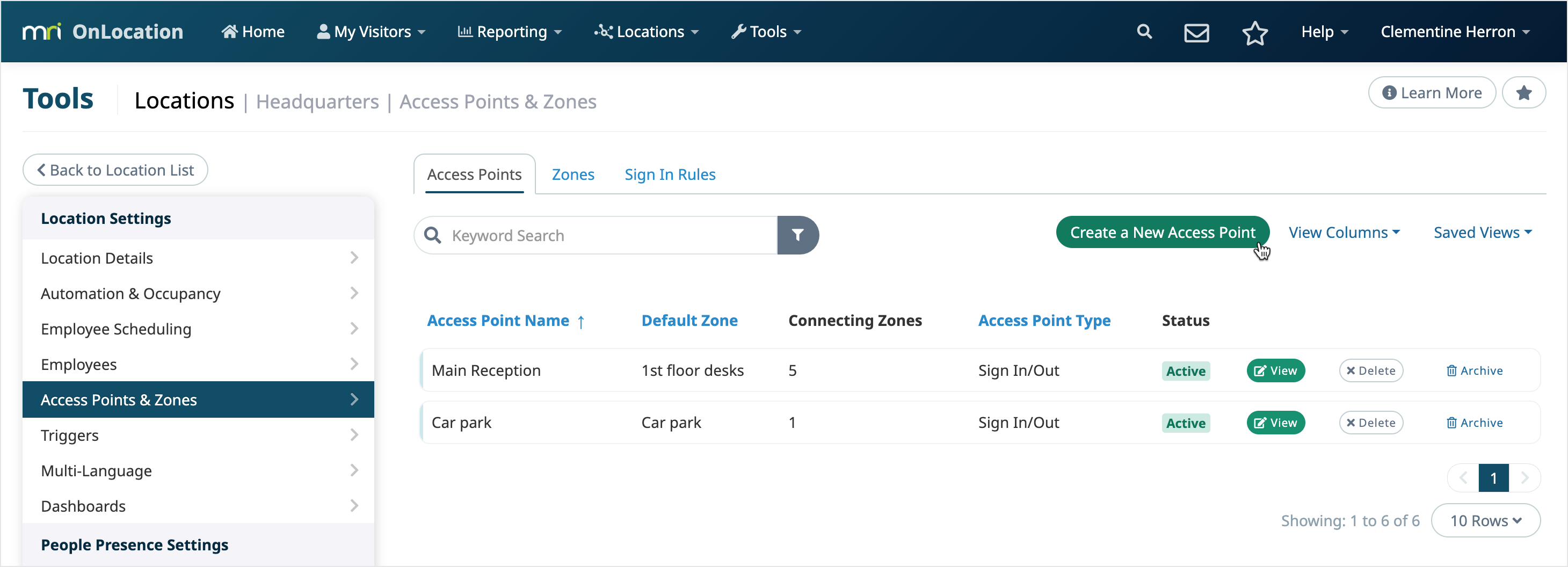
Task: Click the star favorites icon in navbar
Action: [x=1254, y=33]
